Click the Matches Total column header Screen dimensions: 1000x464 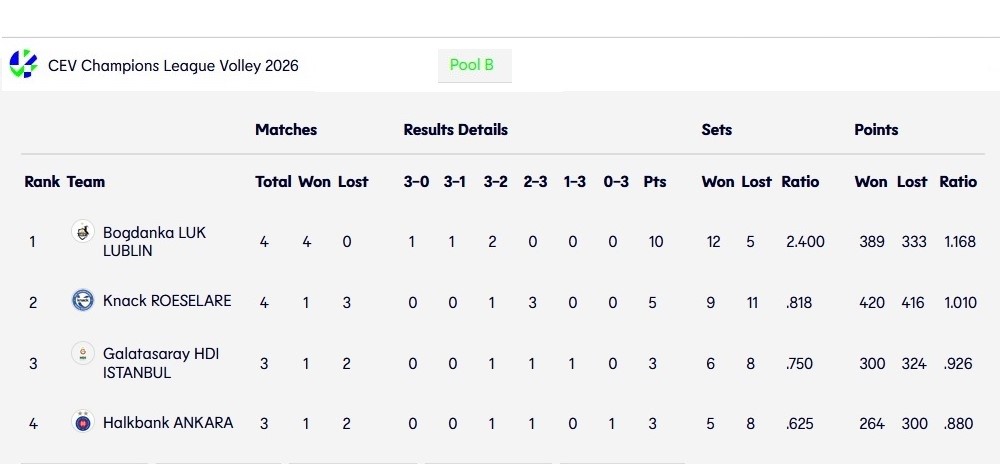click(273, 182)
